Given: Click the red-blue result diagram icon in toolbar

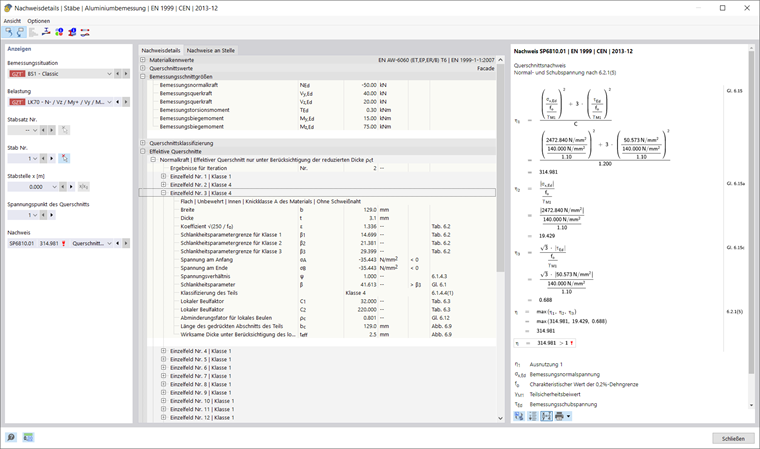Looking at the screenshot, I should pyautogui.click(x=85, y=32).
